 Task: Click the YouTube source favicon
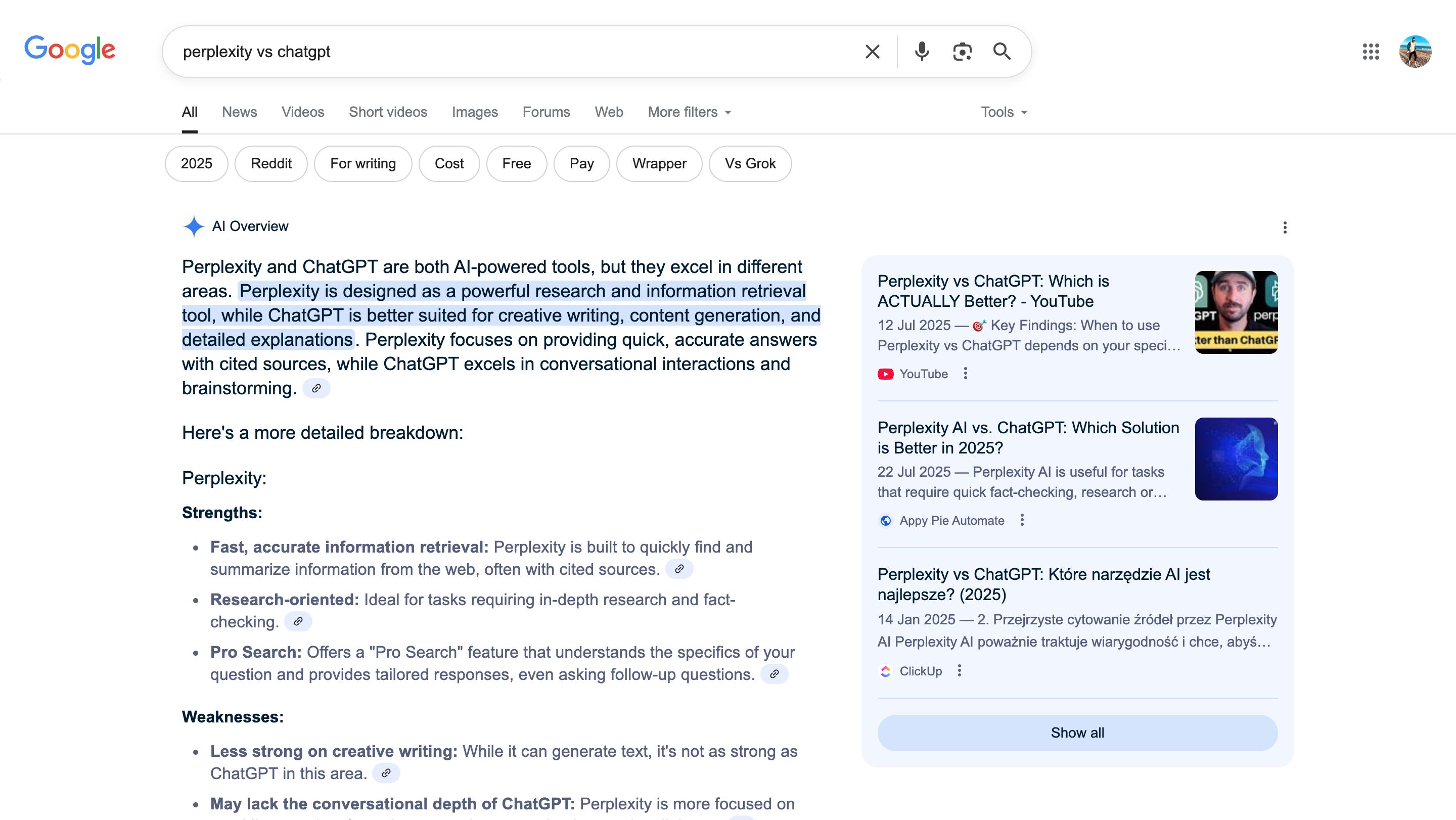(x=886, y=374)
